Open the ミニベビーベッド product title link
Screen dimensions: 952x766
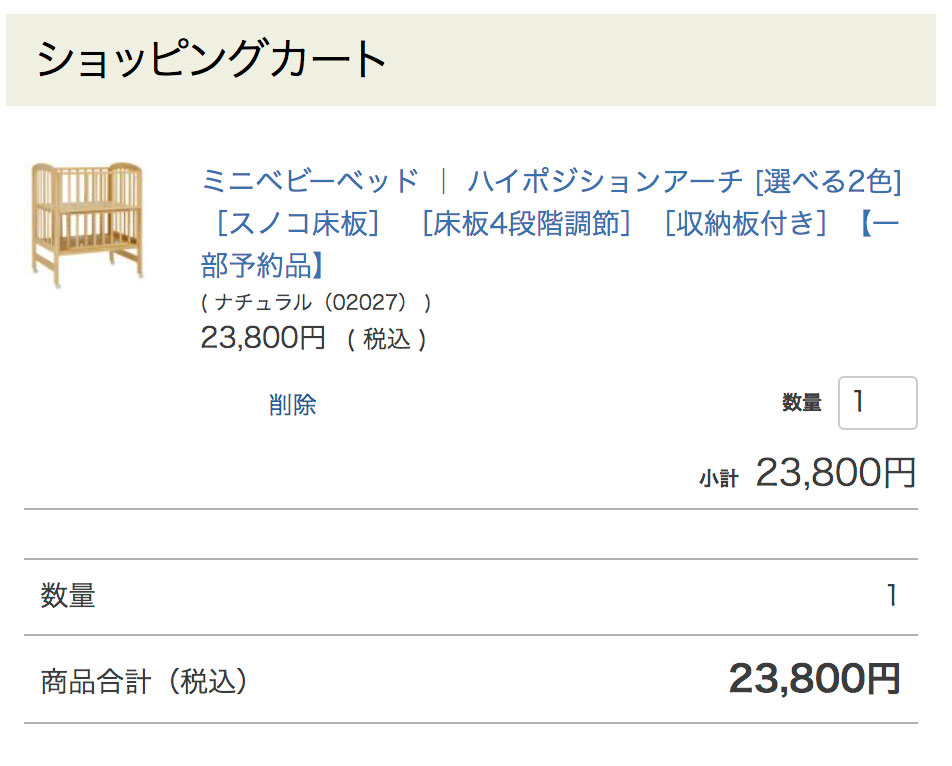(x=310, y=182)
